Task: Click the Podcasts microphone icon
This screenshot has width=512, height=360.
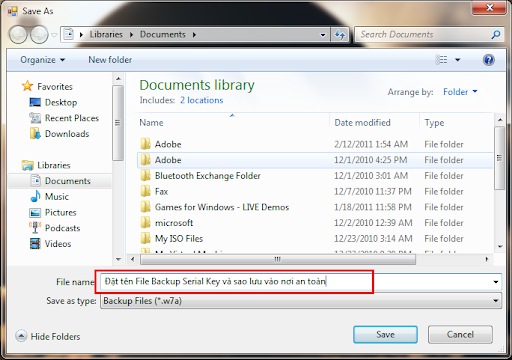Action: tap(35, 227)
